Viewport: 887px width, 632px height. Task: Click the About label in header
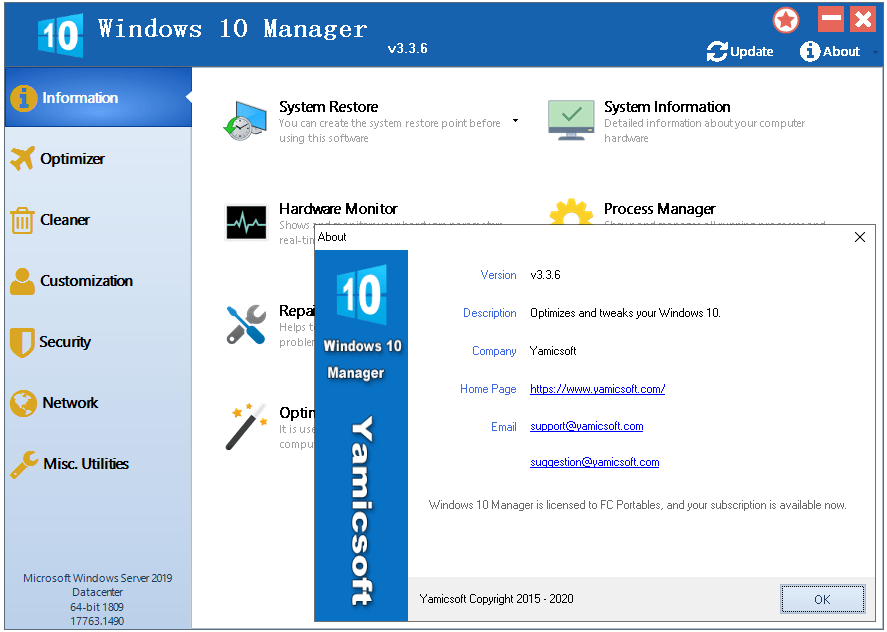[841, 51]
